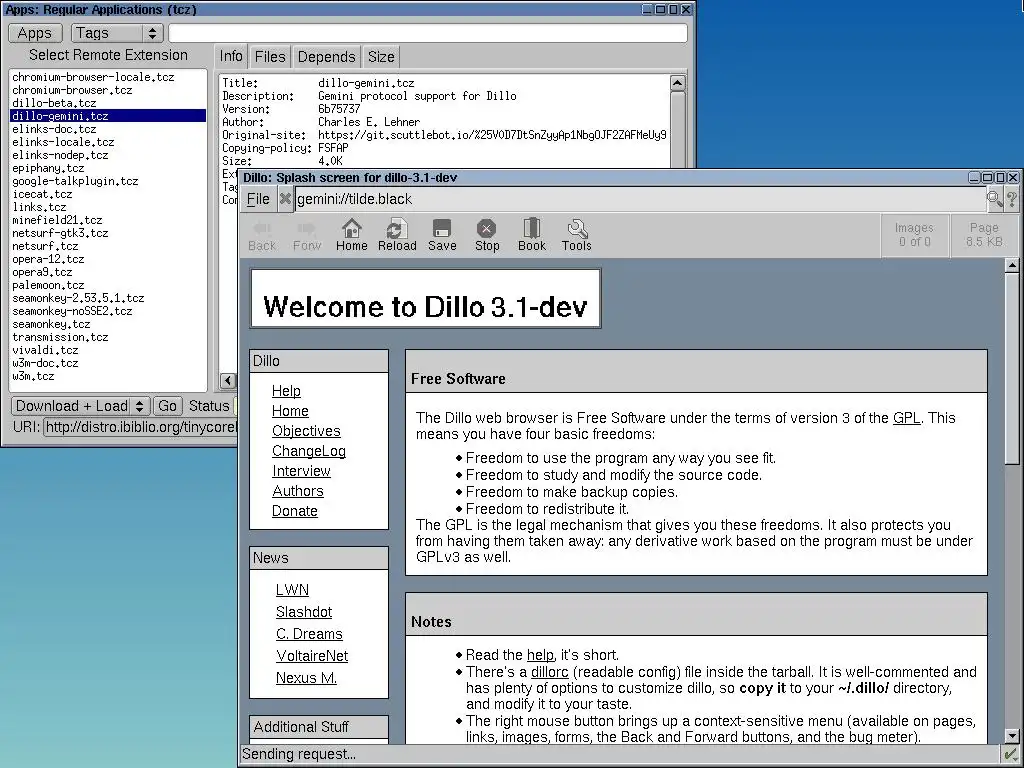The width and height of the screenshot is (1024, 768).
Task: Open the dillorc link in Notes
Action: (549, 672)
